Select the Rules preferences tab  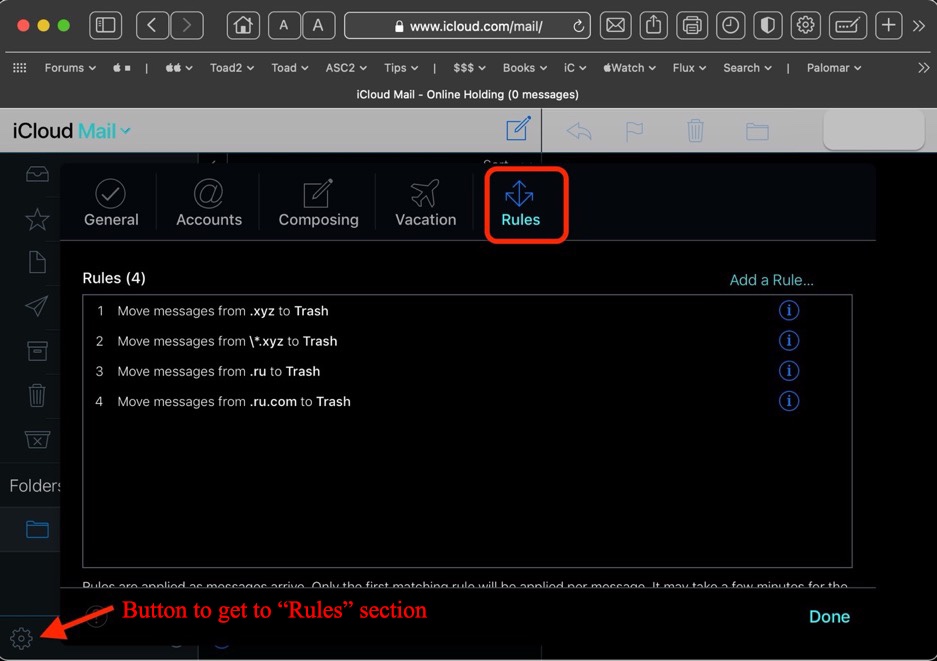(x=520, y=203)
